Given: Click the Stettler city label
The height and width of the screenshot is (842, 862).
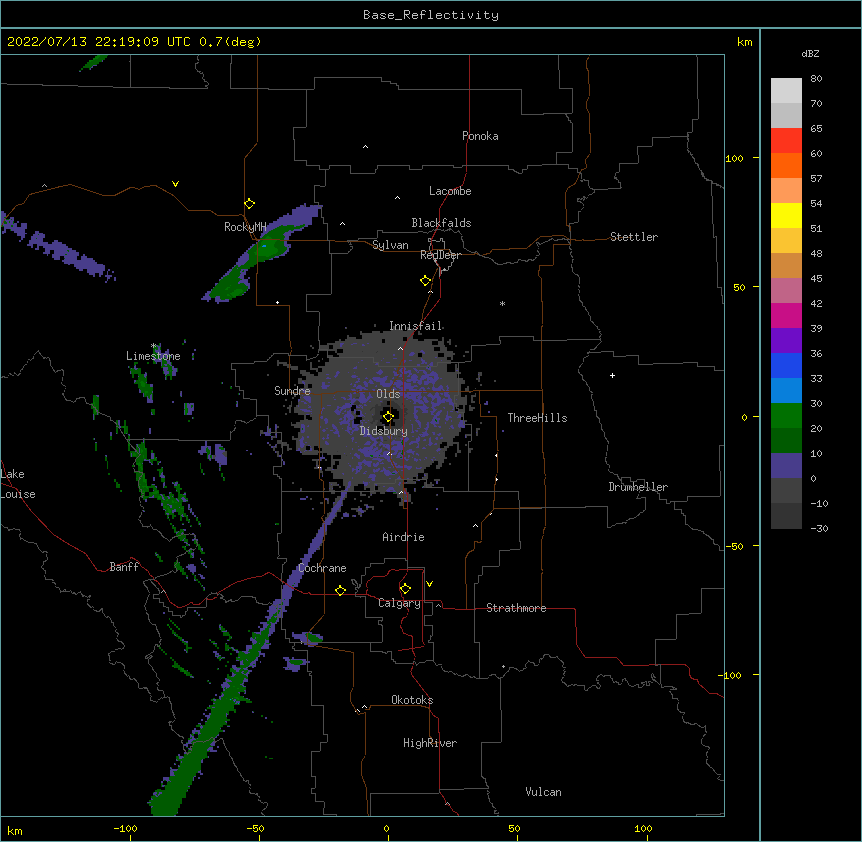Looking at the screenshot, I should pyautogui.click(x=634, y=237).
